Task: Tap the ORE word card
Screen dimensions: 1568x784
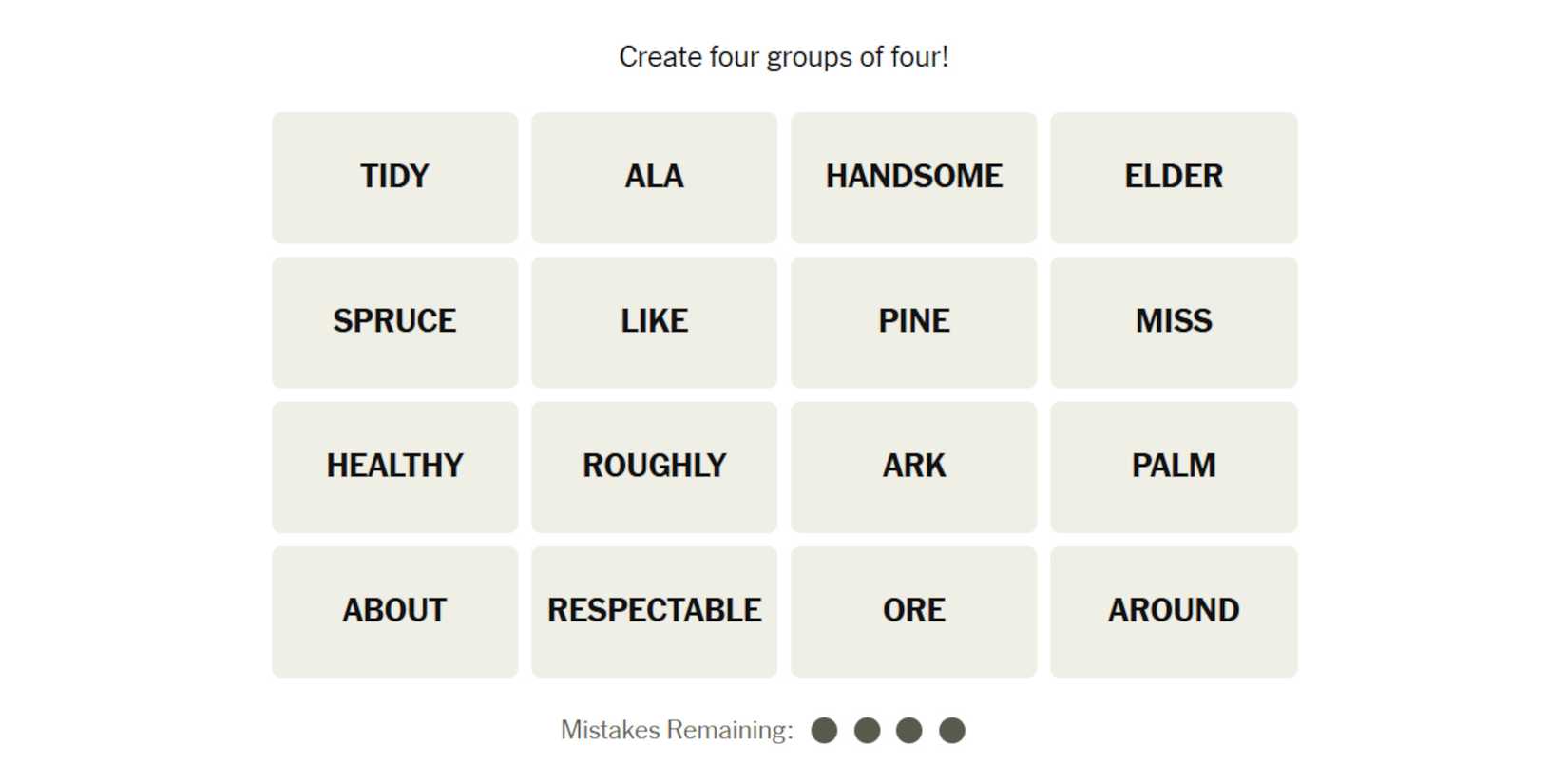Action: [913, 610]
